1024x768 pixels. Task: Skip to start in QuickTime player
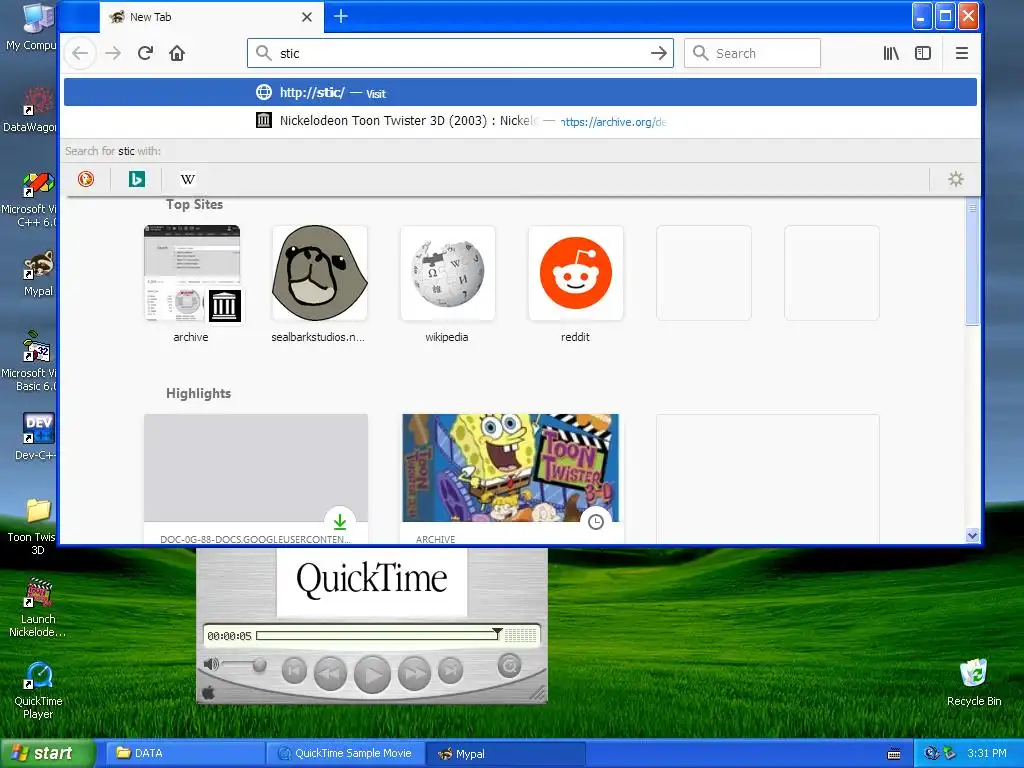click(x=294, y=671)
